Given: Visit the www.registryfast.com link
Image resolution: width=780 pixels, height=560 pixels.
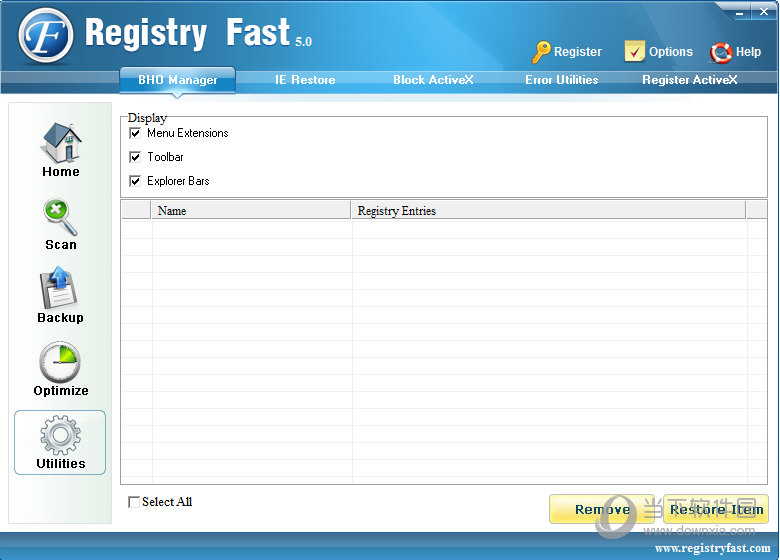Looking at the screenshot, I should pyautogui.click(x=712, y=548).
